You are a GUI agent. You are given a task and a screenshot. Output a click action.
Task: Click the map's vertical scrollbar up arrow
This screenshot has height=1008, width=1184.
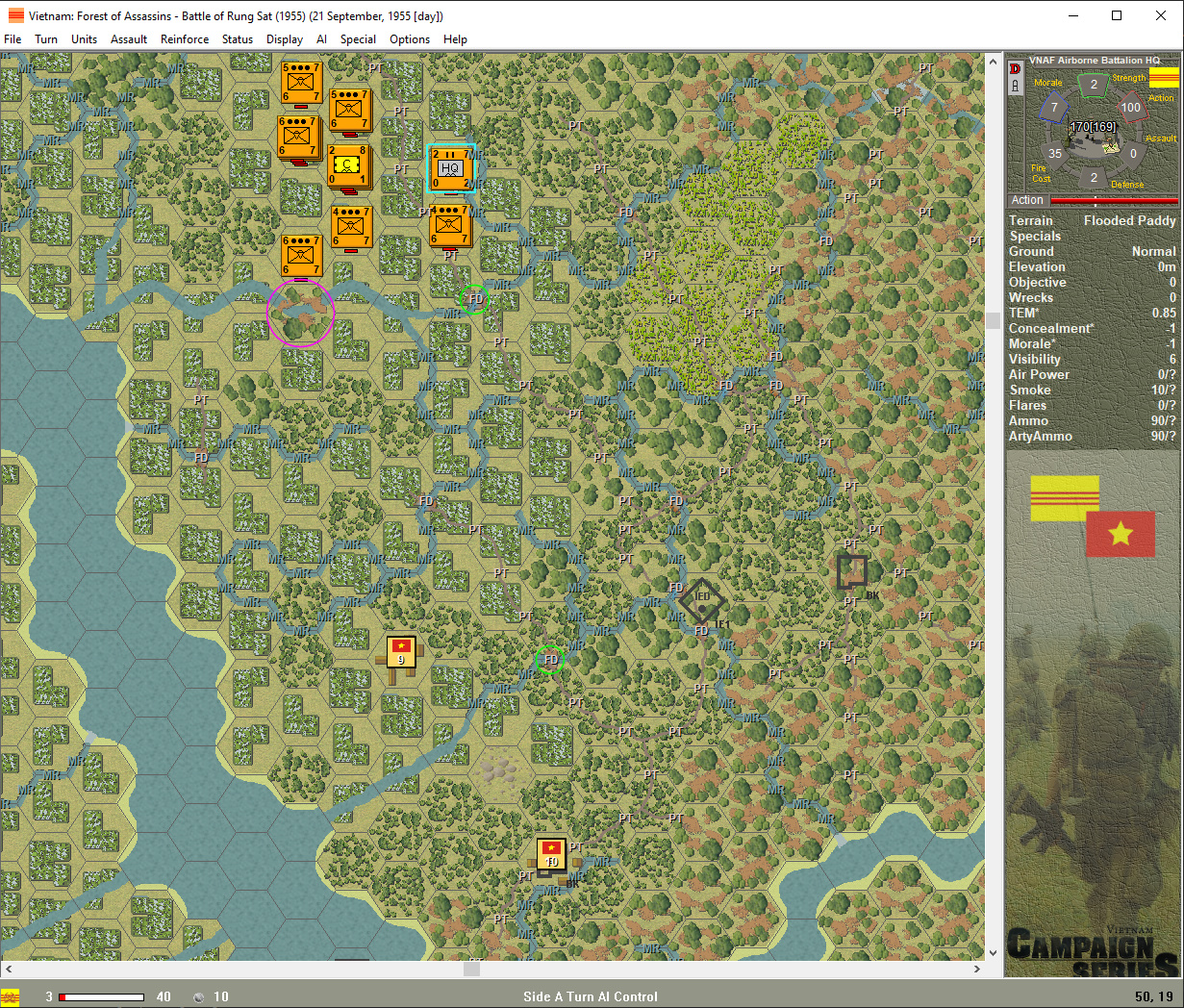[995, 62]
